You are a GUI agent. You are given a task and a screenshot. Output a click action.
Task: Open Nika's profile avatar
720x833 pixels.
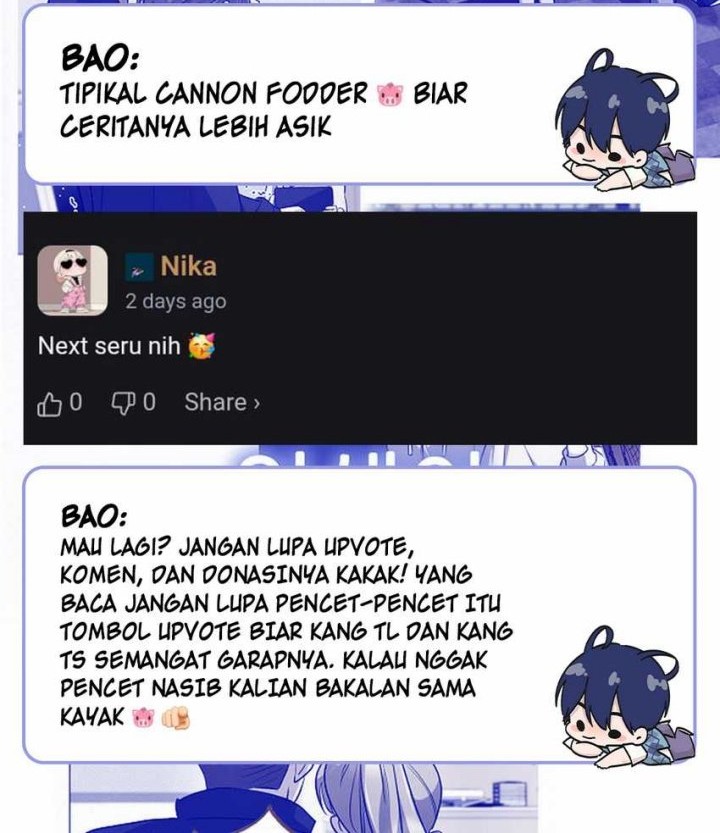coord(72,280)
